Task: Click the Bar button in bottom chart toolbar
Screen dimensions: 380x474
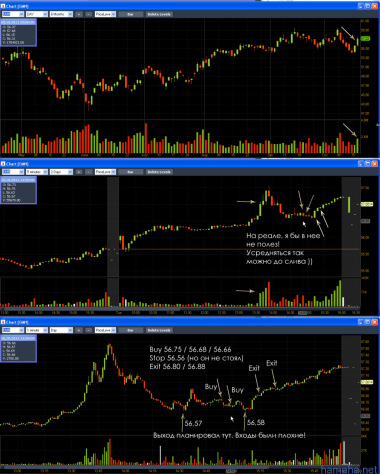Action: (x=130, y=330)
